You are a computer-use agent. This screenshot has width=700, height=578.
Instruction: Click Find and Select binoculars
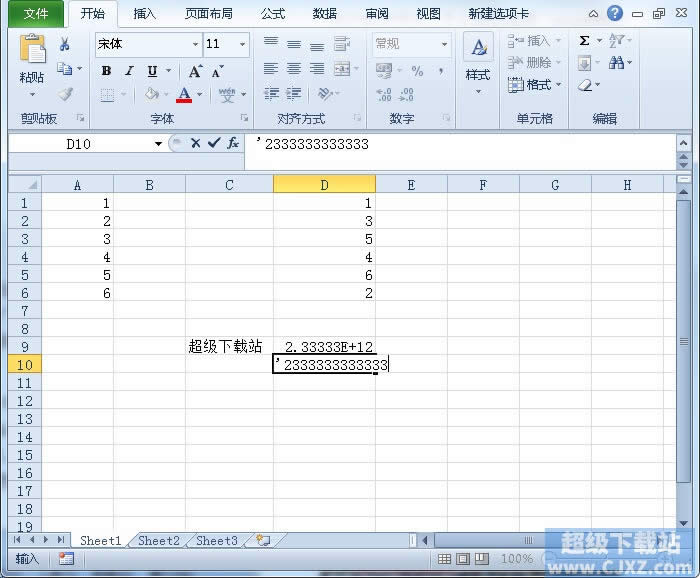point(617,62)
